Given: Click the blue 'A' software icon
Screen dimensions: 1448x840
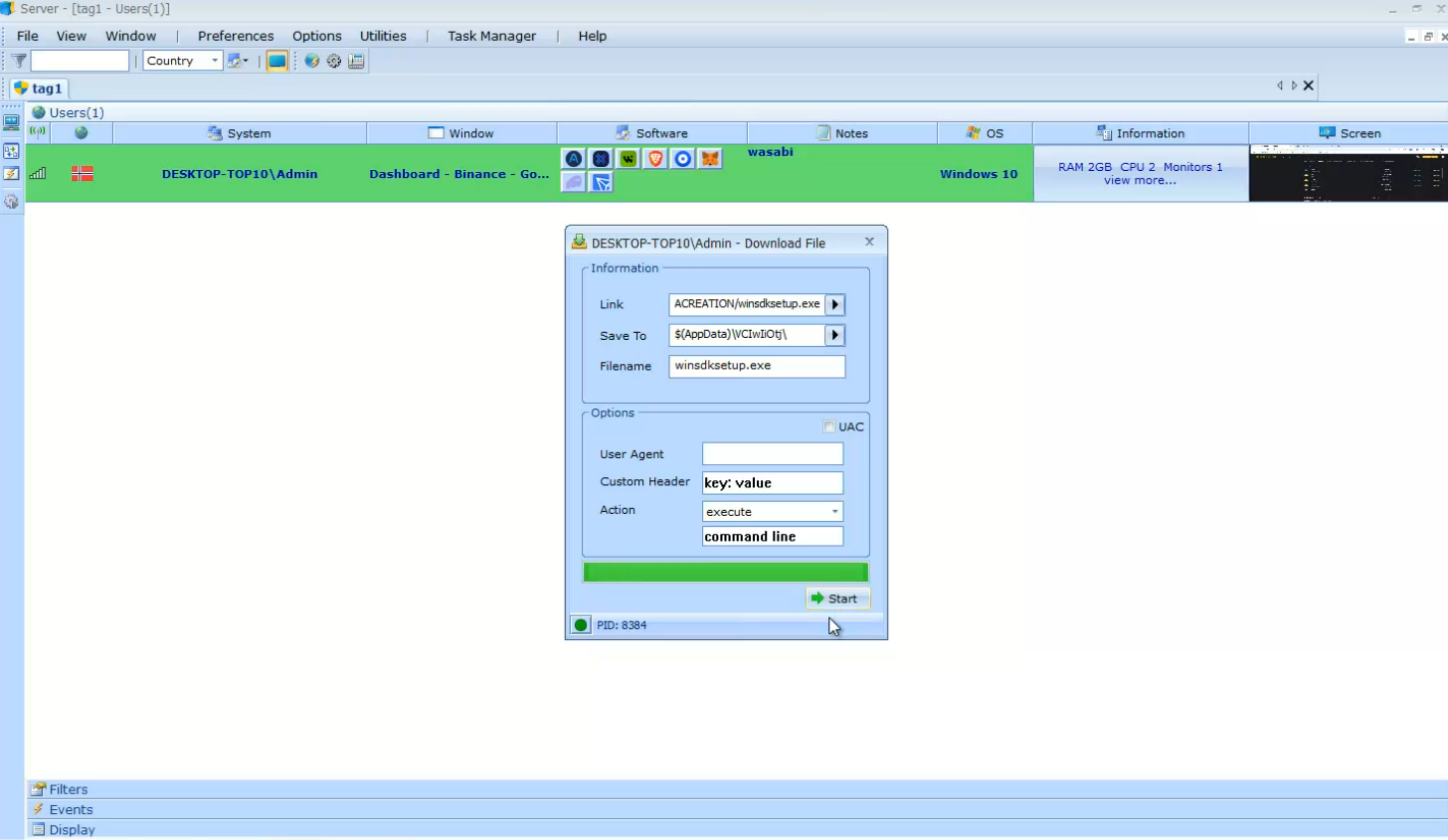Looking at the screenshot, I should 574,158.
